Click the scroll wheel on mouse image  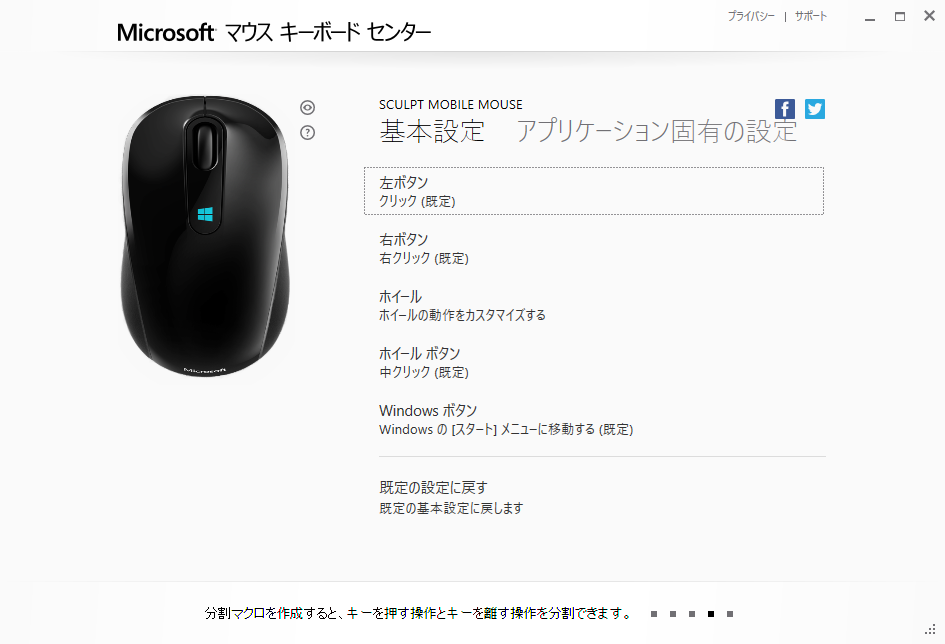click(x=206, y=146)
